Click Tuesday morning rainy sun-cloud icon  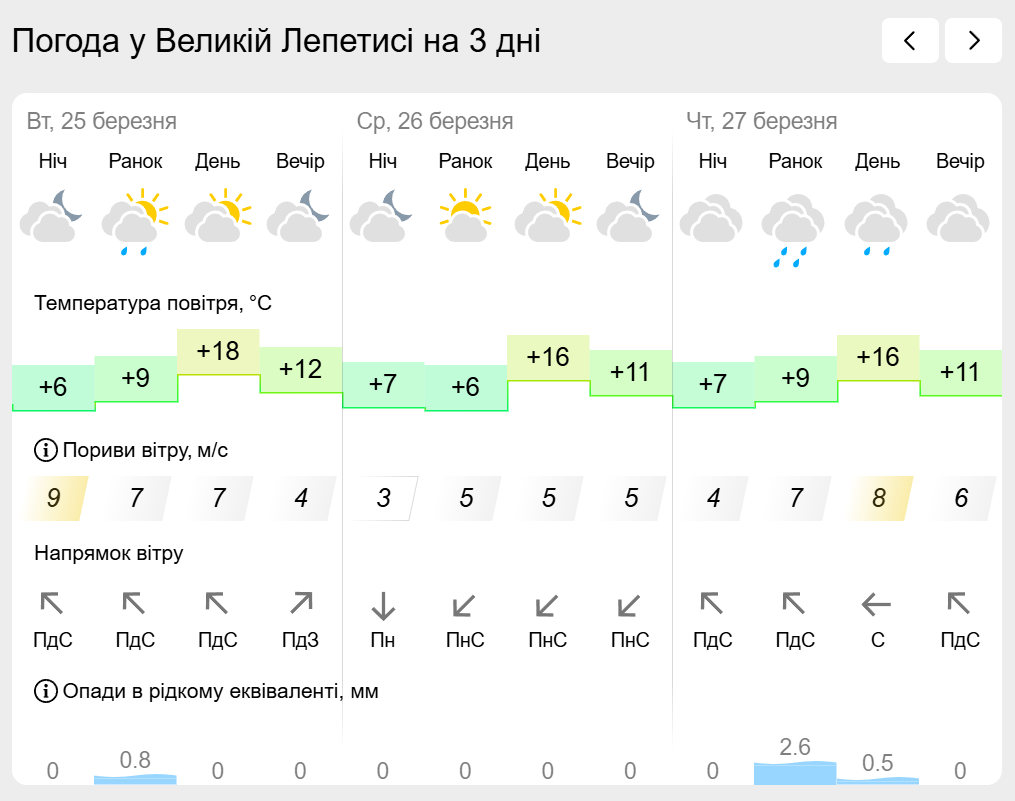[135, 221]
